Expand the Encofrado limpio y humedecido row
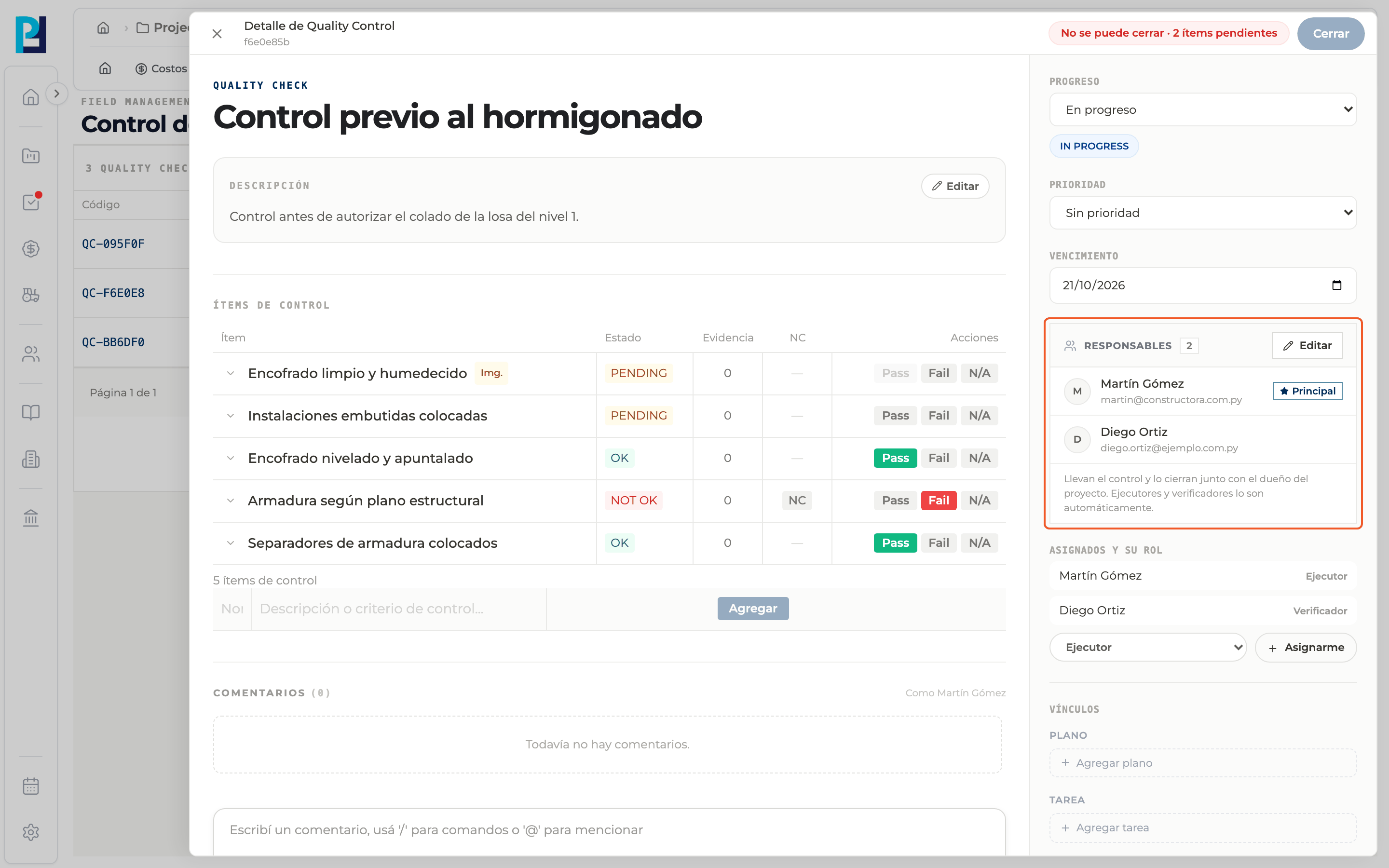 231,373
